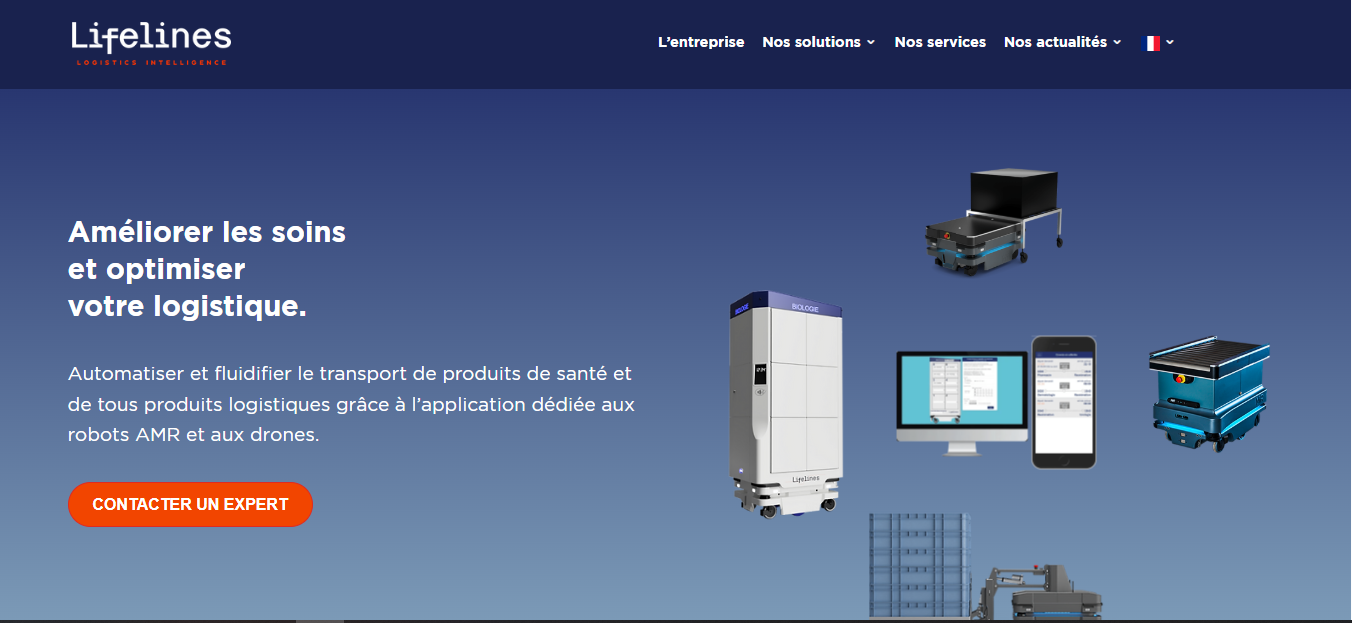
Task: Click the robotic arm image at the bottom
Action: 1040,593
